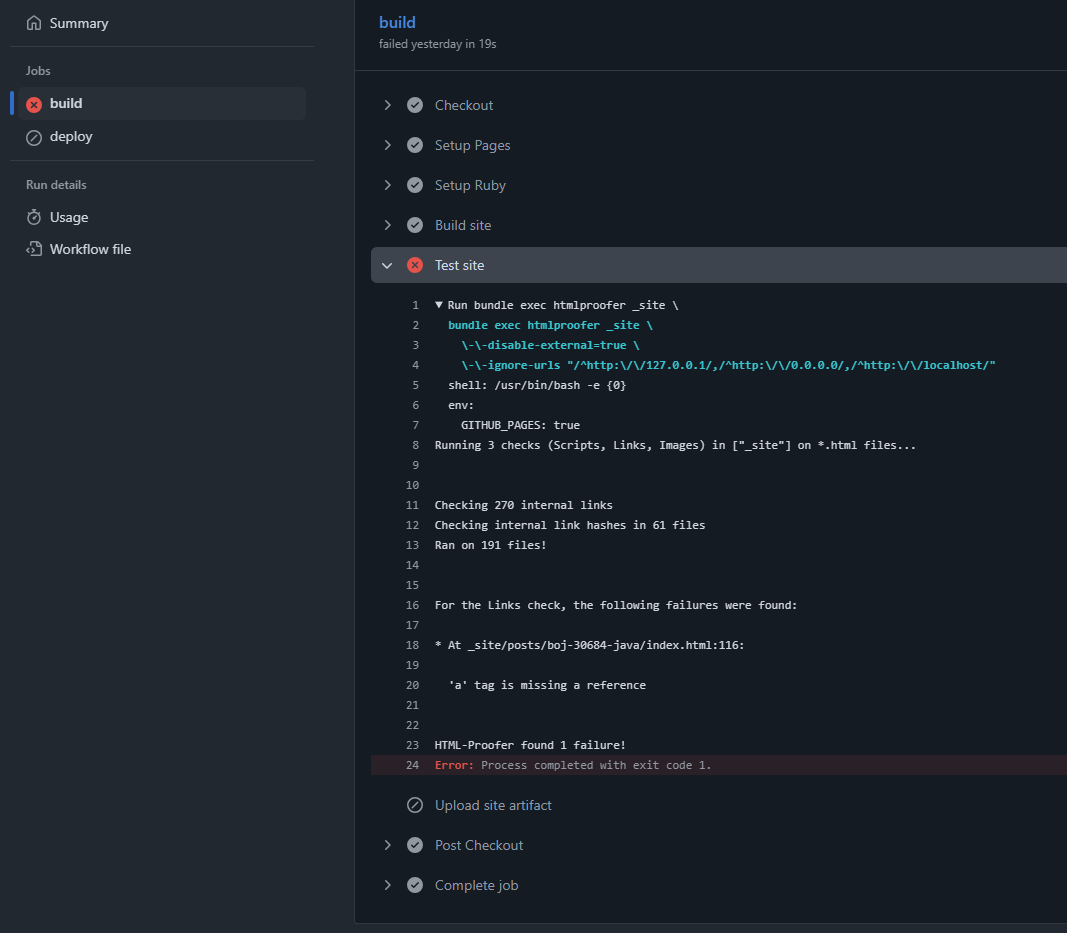This screenshot has width=1067, height=933.
Task: Click log line number 1
Action: click(415, 305)
